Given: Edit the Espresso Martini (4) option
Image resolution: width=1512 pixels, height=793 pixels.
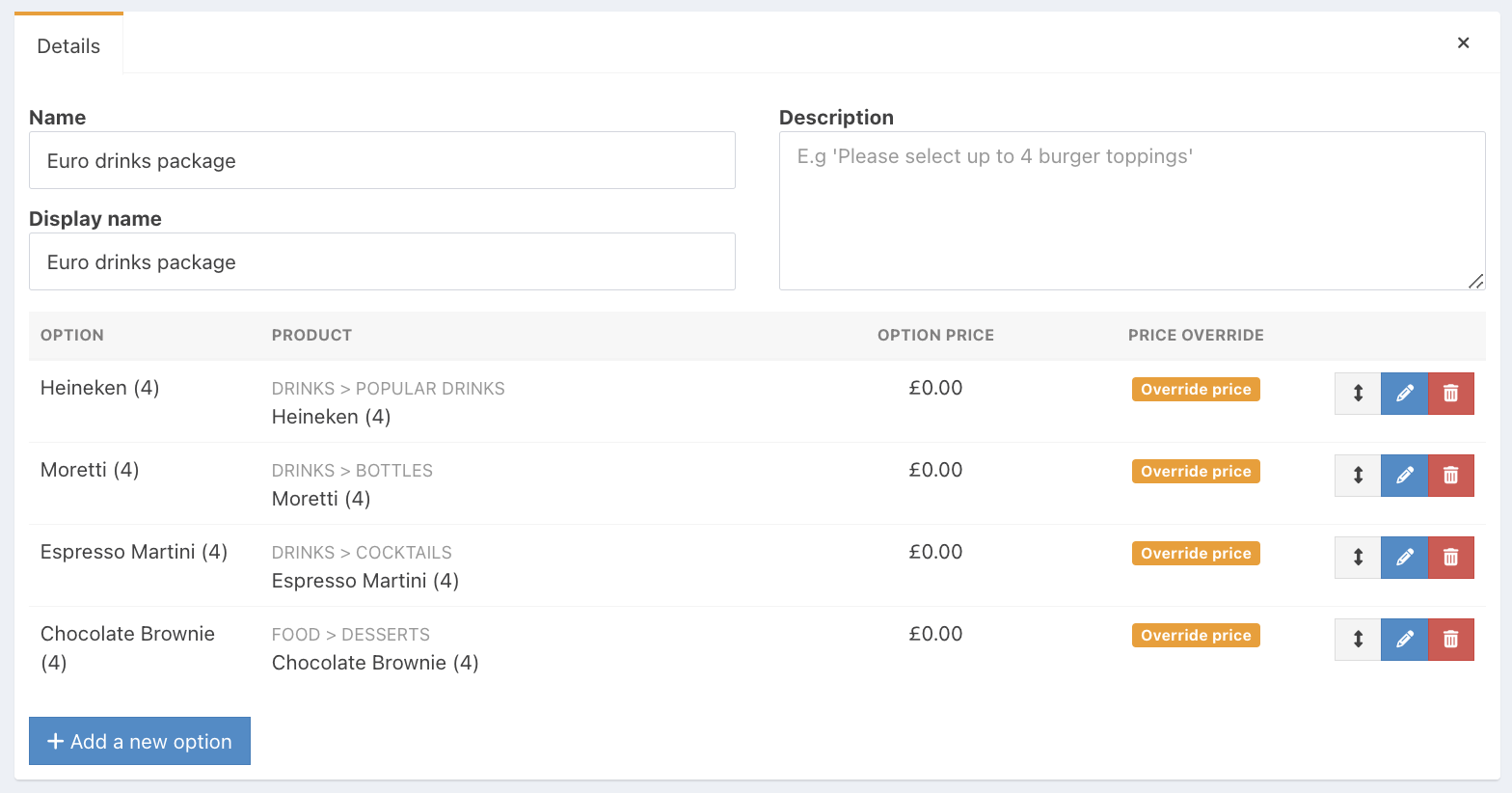Looking at the screenshot, I should tap(1404, 558).
